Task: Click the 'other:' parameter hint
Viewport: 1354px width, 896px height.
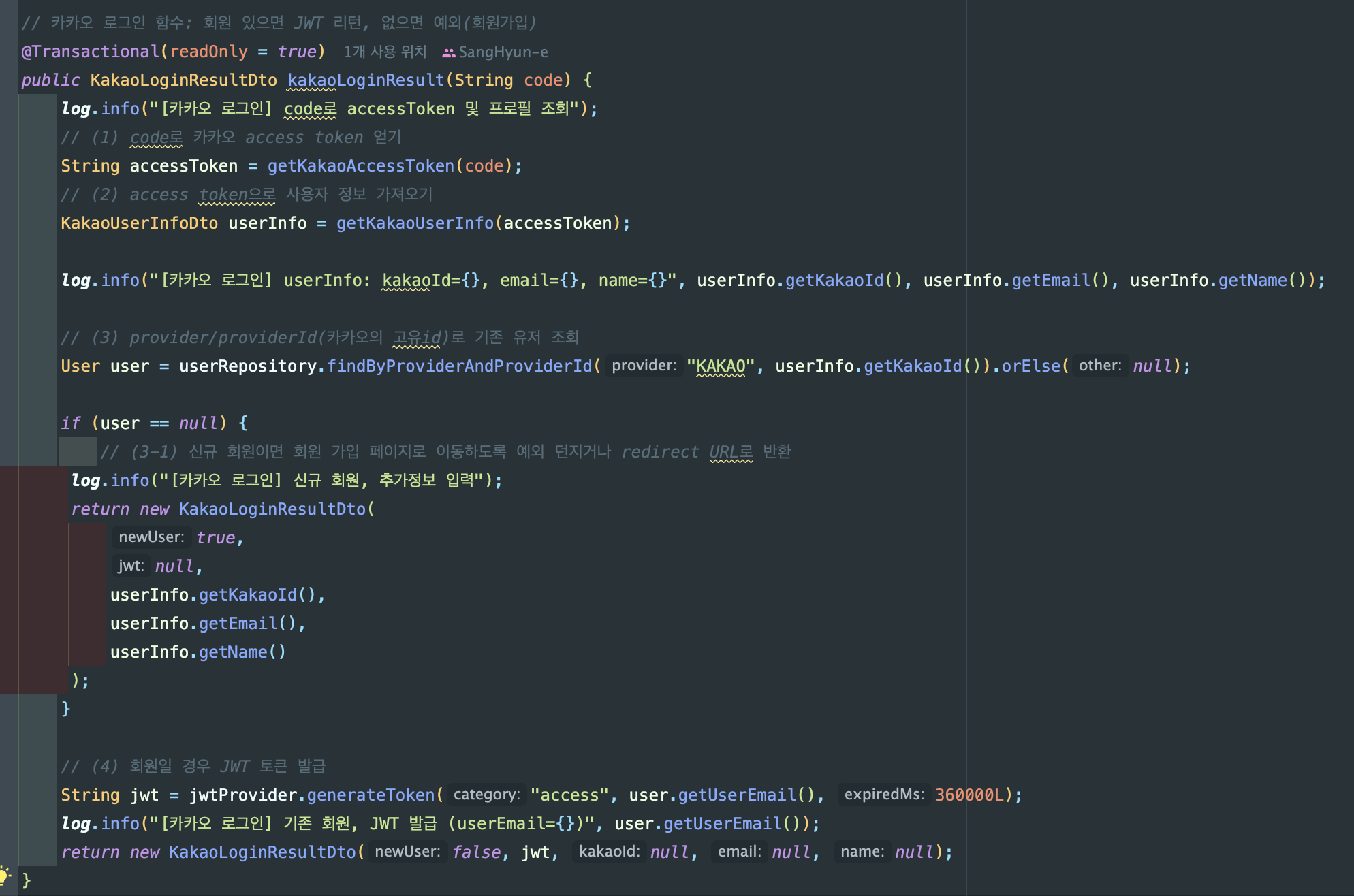Action: 1100,366
